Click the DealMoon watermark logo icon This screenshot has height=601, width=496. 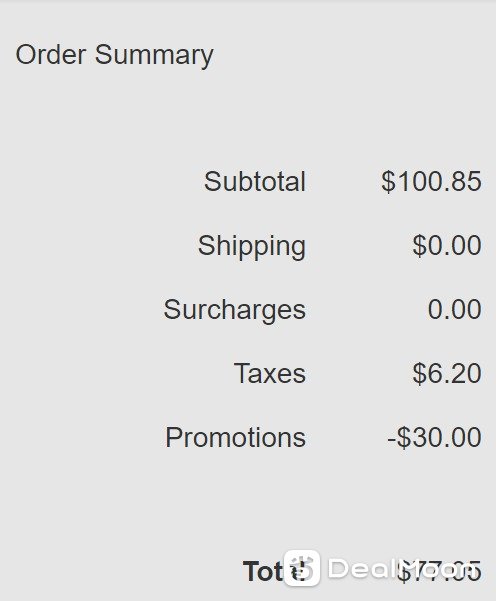point(302,568)
